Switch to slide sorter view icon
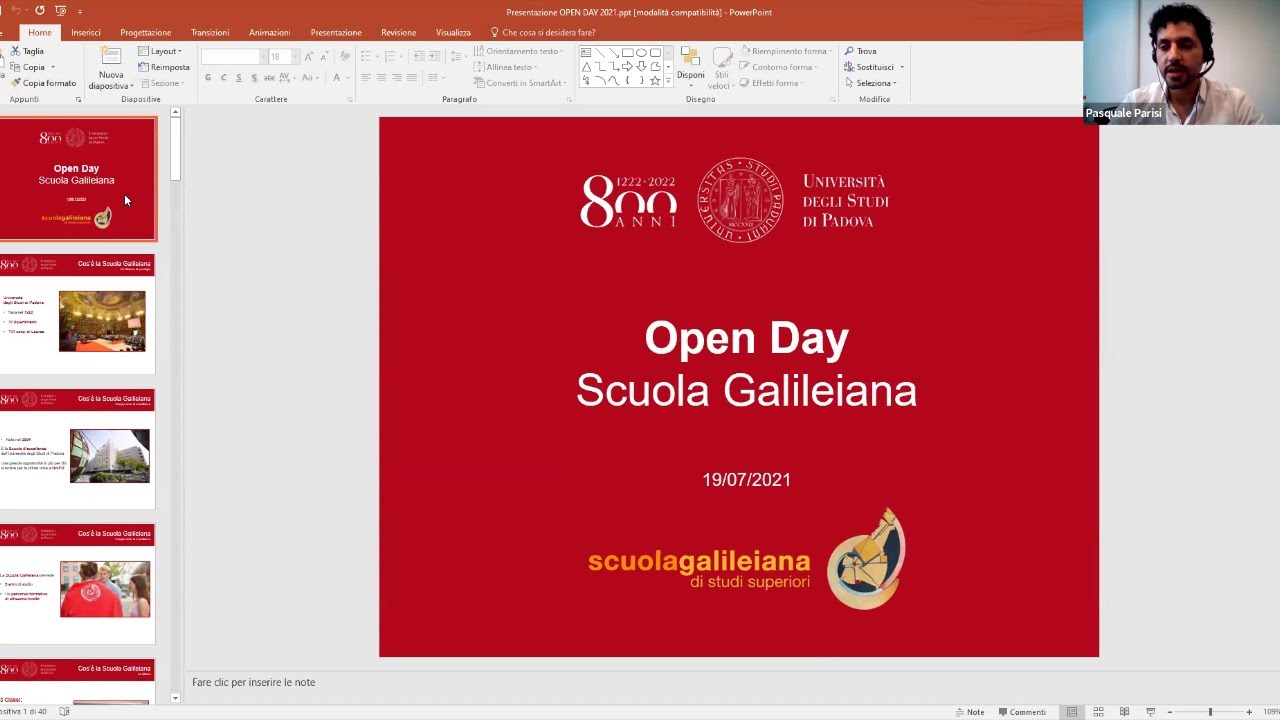Image resolution: width=1280 pixels, height=720 pixels. 1098,712
